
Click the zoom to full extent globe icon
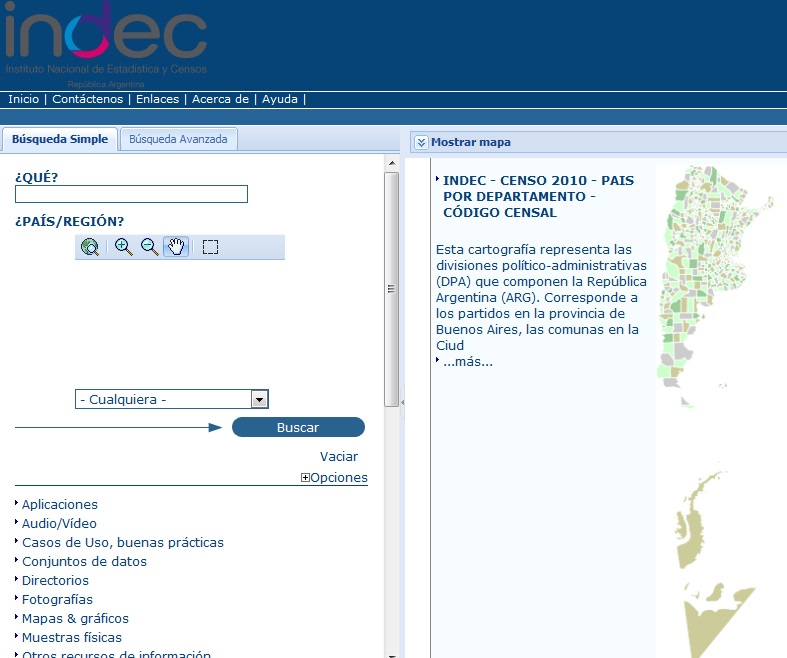(90, 247)
